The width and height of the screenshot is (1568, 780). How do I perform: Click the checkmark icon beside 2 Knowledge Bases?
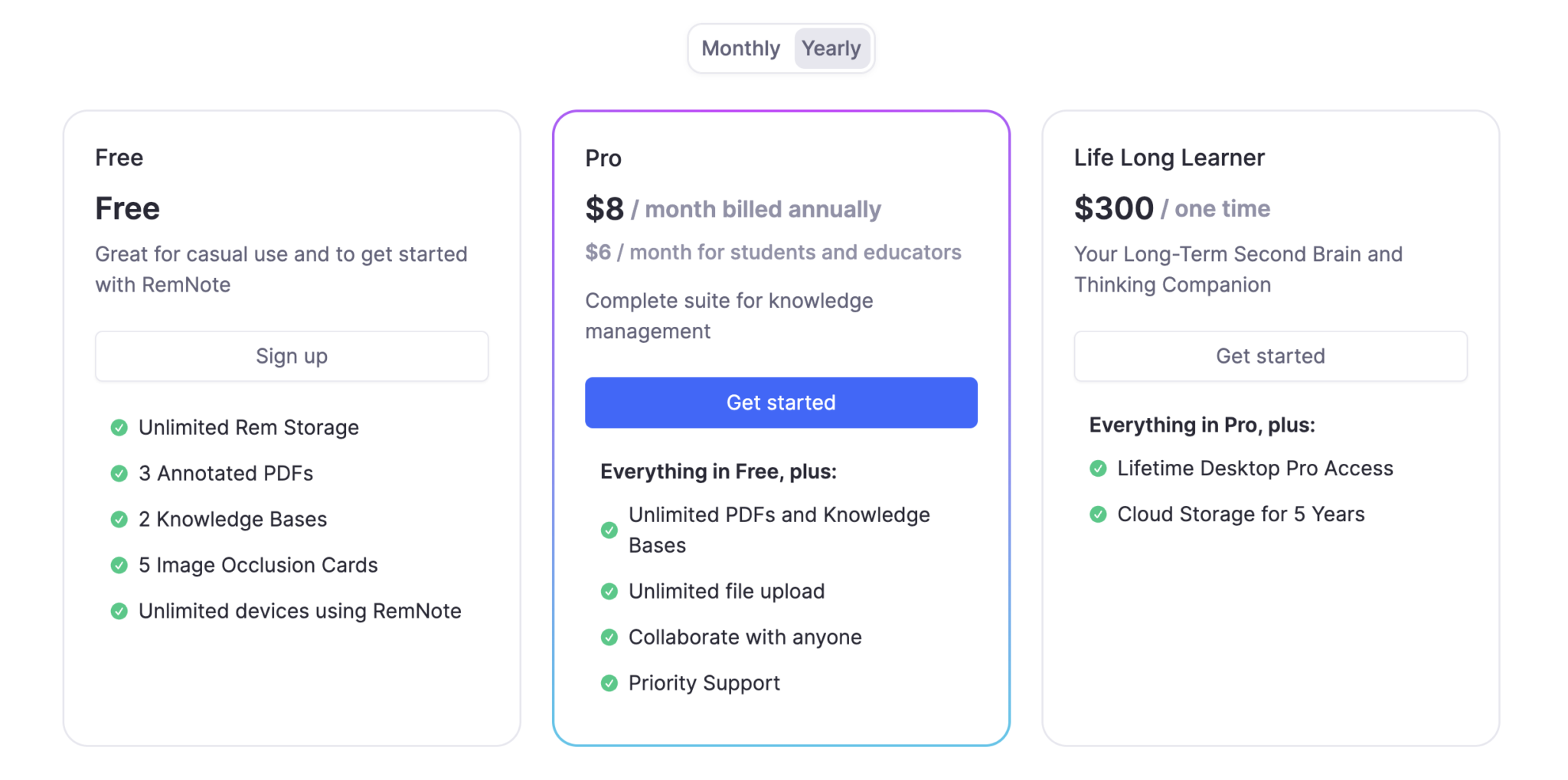click(x=119, y=519)
